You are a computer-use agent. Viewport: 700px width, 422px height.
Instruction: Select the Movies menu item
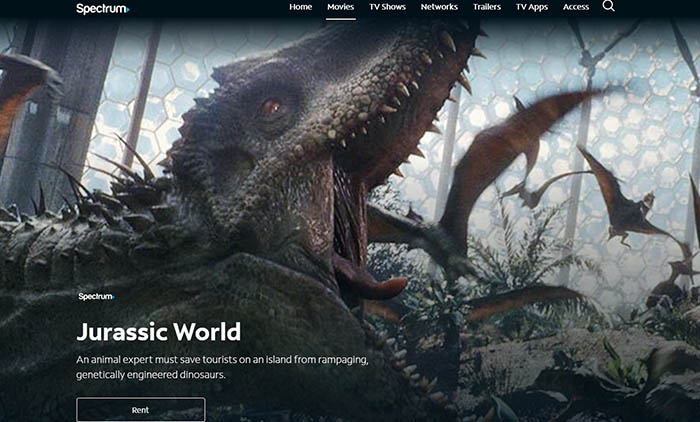pyautogui.click(x=341, y=7)
